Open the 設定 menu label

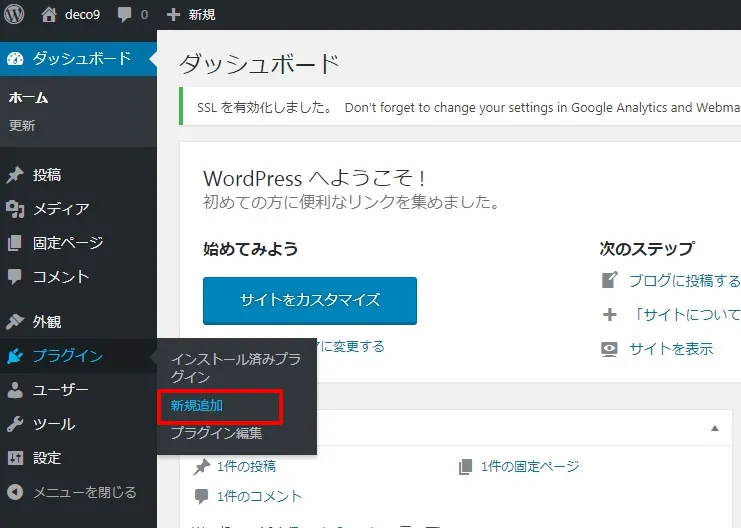47,458
